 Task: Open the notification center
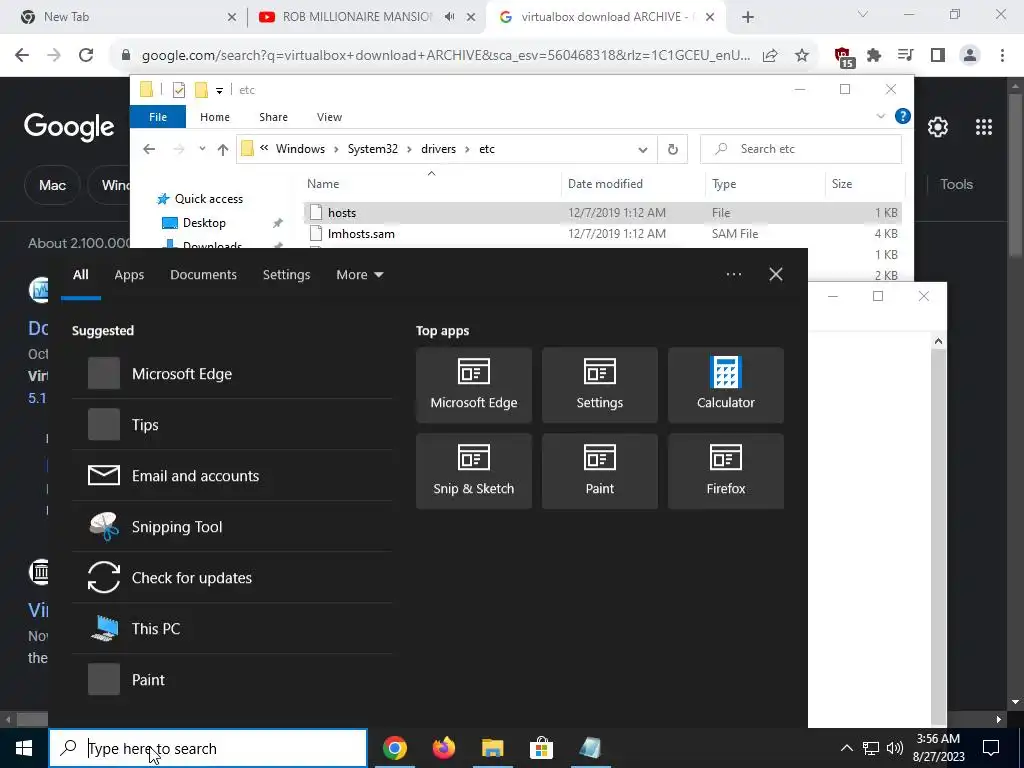(991, 748)
